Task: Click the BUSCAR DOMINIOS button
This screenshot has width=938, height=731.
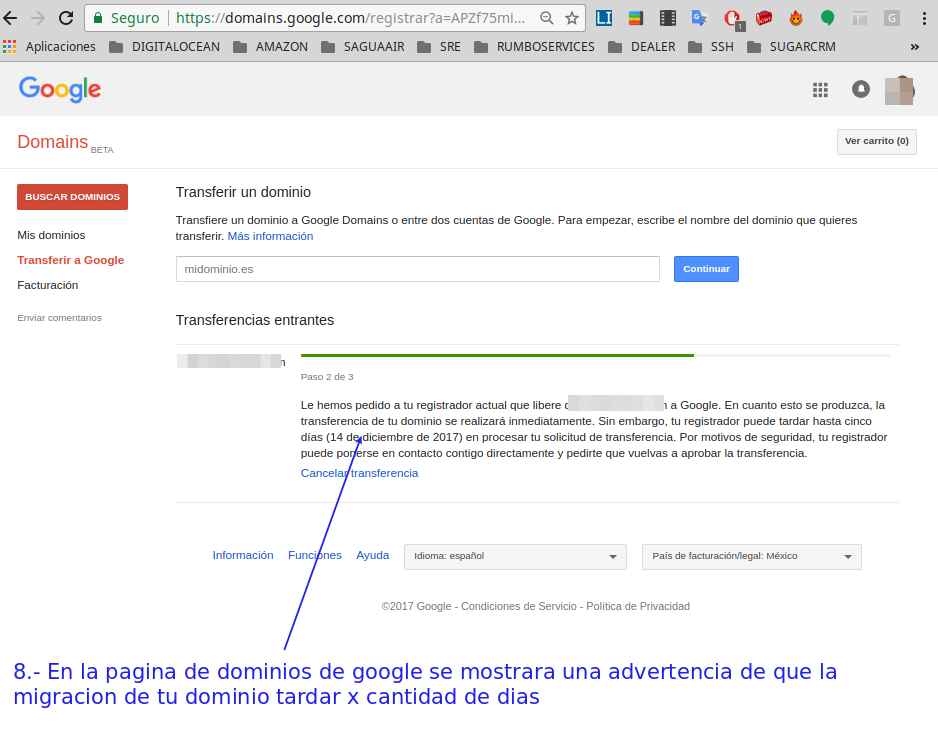Action: [x=72, y=197]
